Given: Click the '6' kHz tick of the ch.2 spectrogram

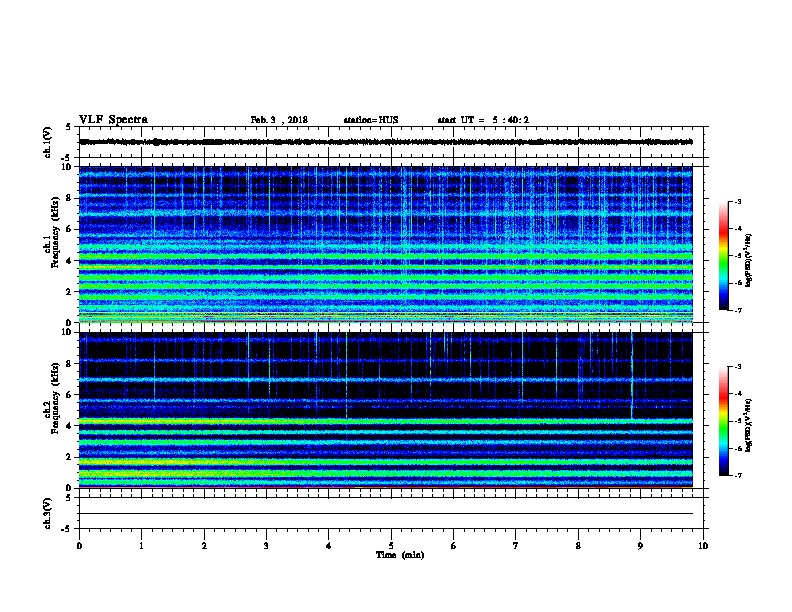Looking at the screenshot, I should (x=70, y=395).
